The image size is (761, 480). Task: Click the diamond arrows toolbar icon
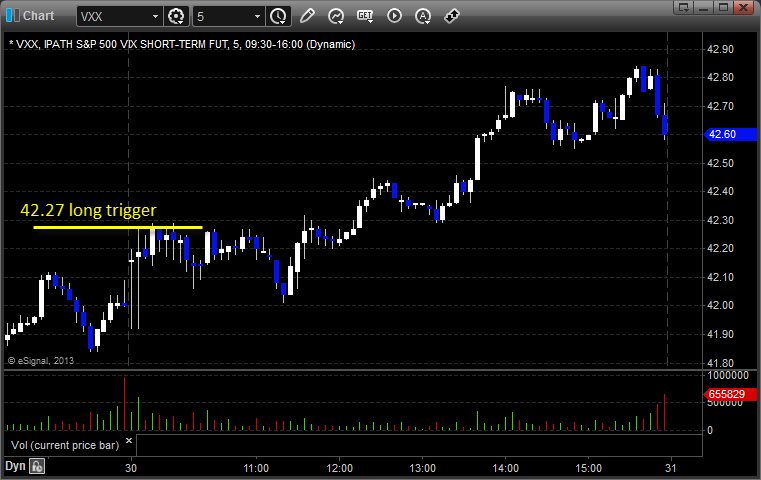pos(452,16)
